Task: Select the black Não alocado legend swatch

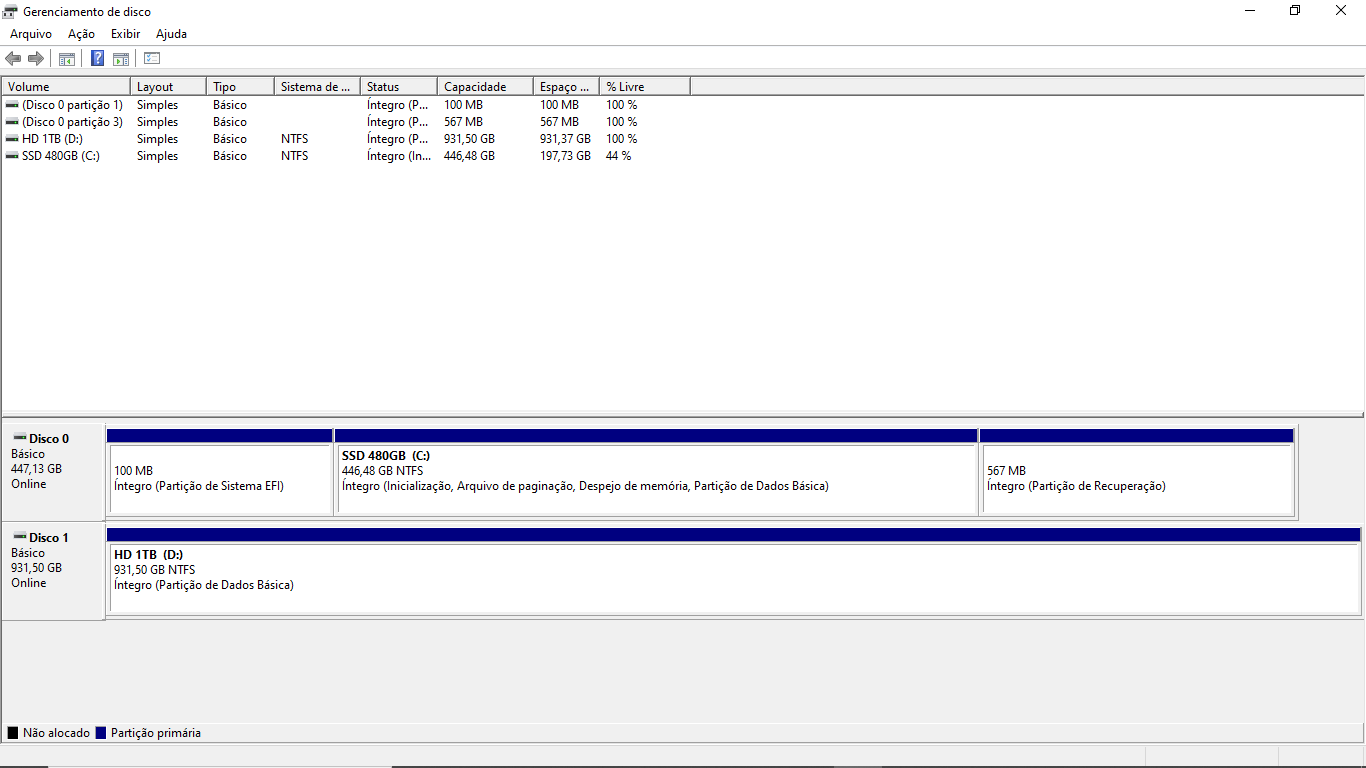Action: coord(13,733)
